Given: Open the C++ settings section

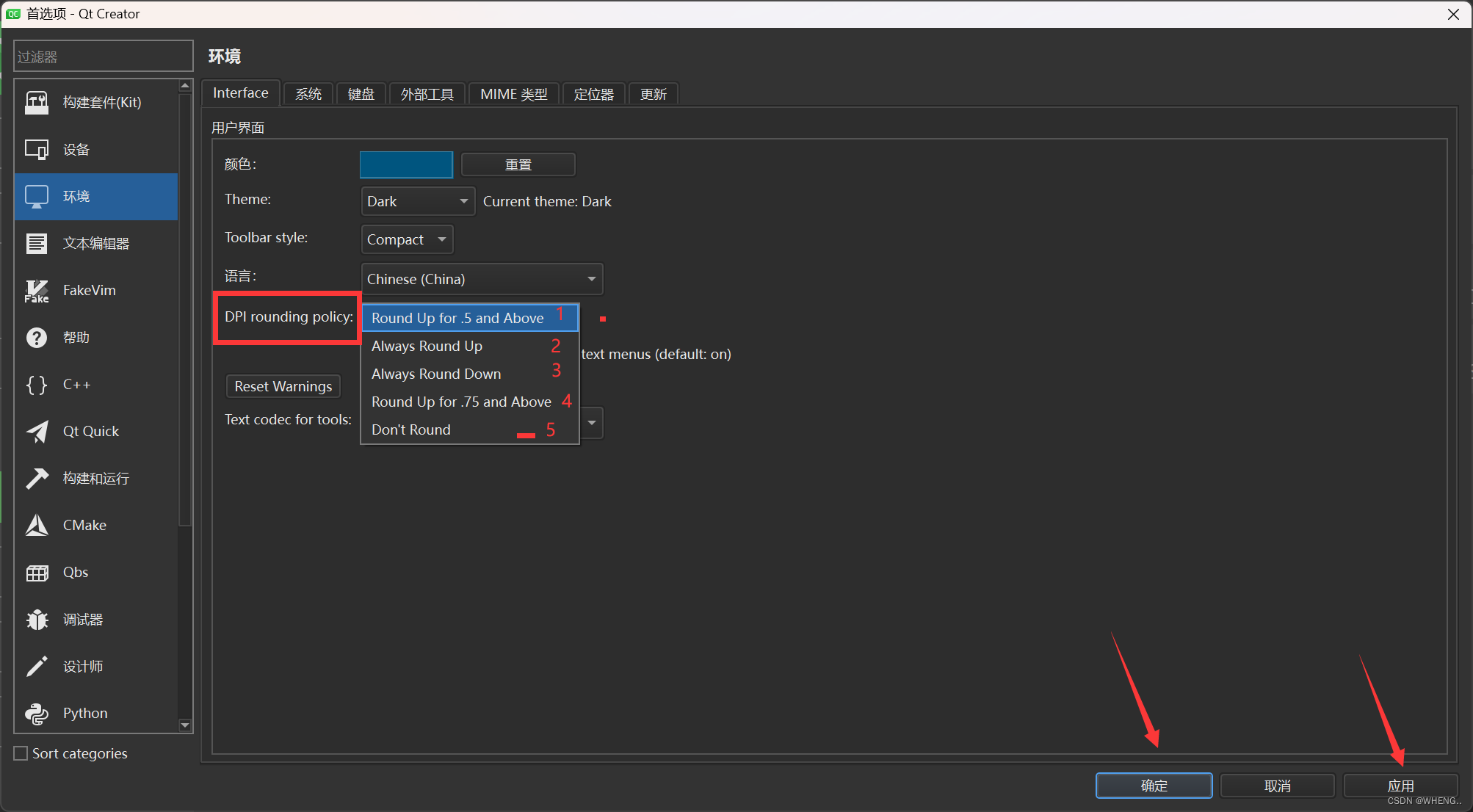Looking at the screenshot, I should 76,384.
